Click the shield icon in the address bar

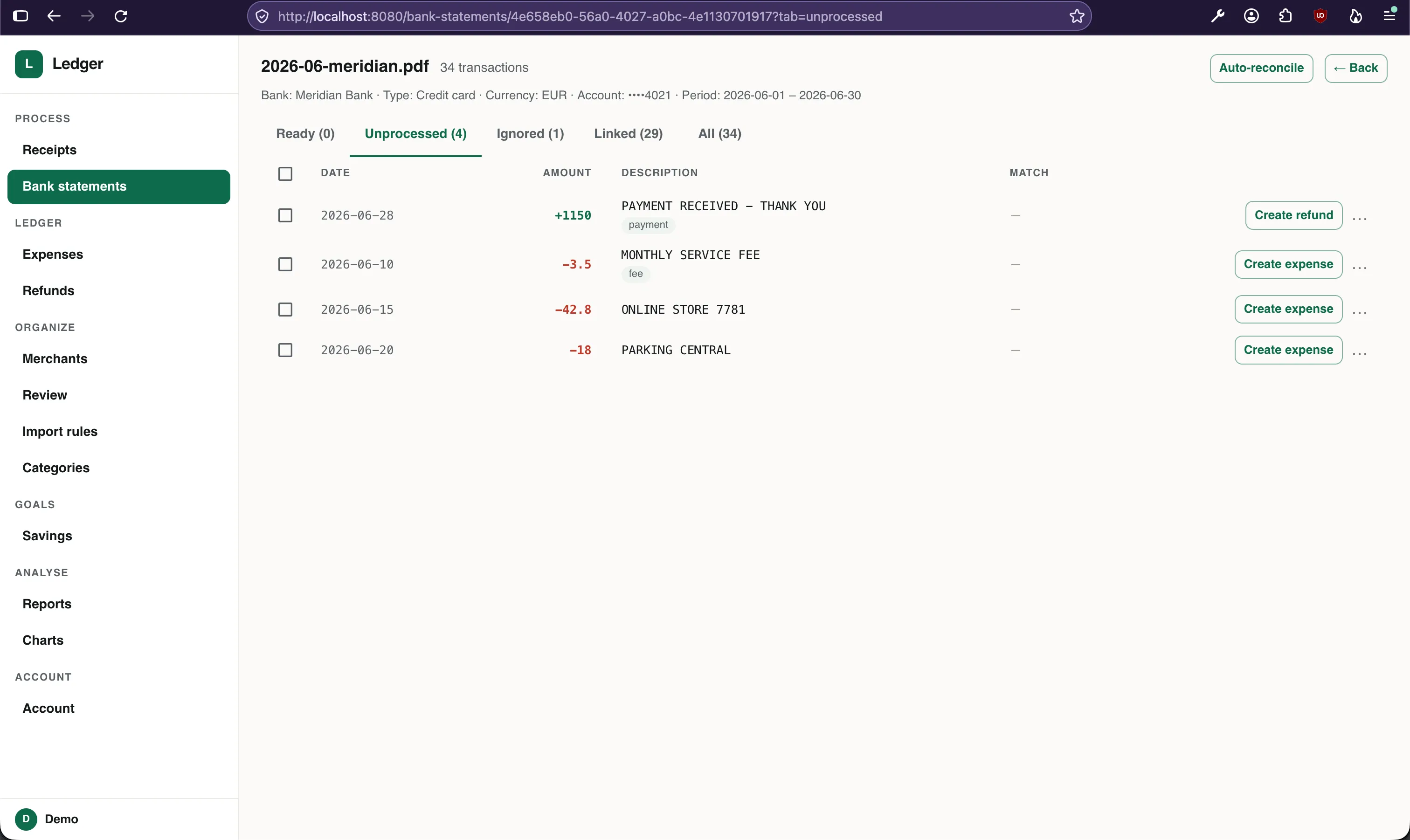click(x=262, y=16)
